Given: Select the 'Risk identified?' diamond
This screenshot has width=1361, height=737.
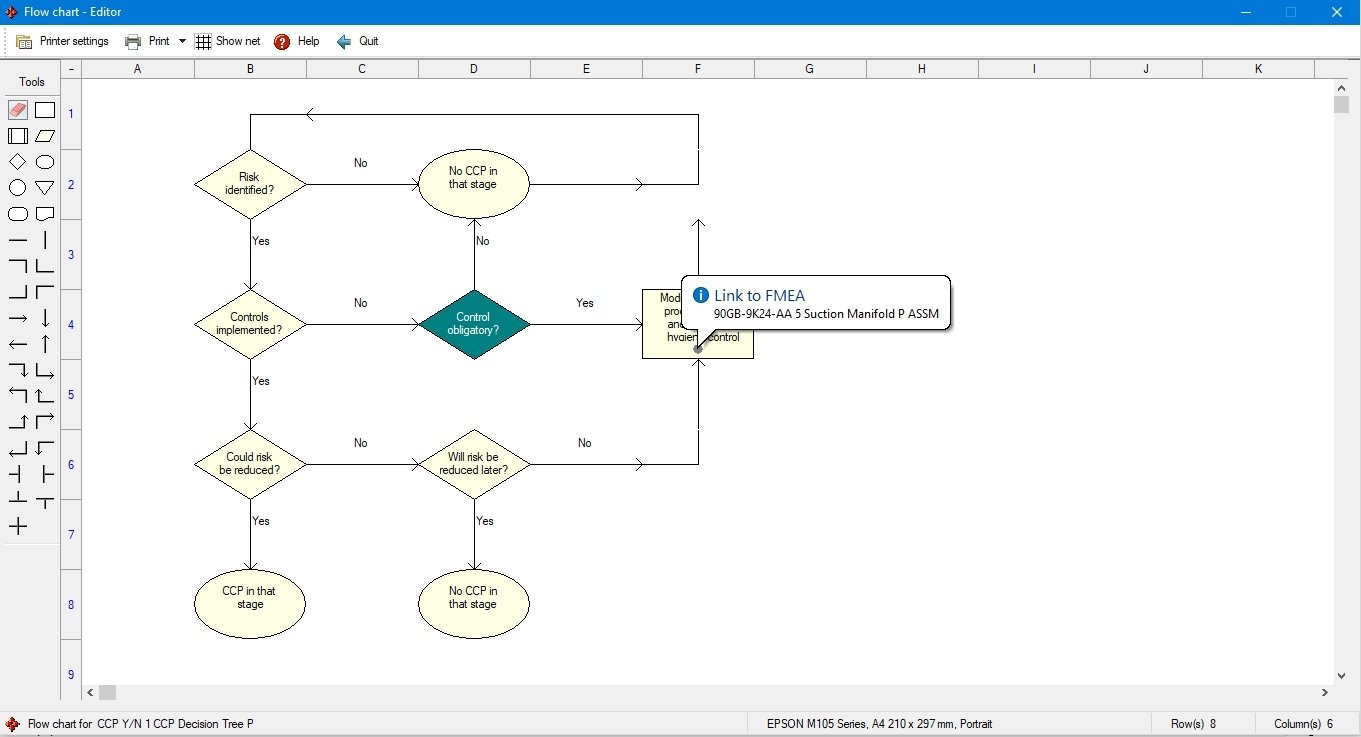Looking at the screenshot, I should [x=250, y=184].
